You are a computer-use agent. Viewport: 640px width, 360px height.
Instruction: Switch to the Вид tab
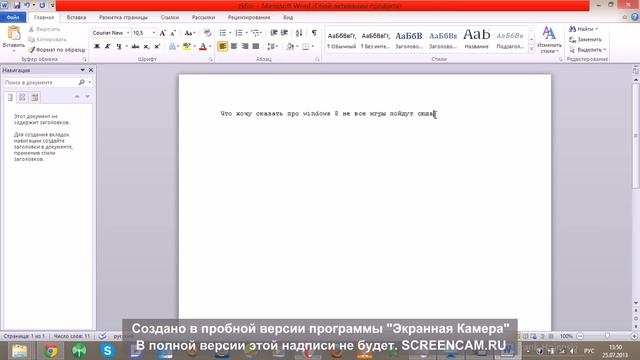pyautogui.click(x=288, y=18)
